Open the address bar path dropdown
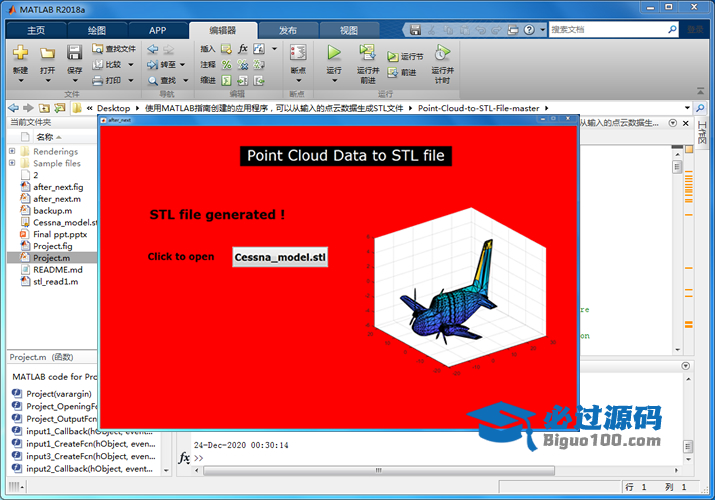This screenshot has width=715, height=500. (687, 108)
